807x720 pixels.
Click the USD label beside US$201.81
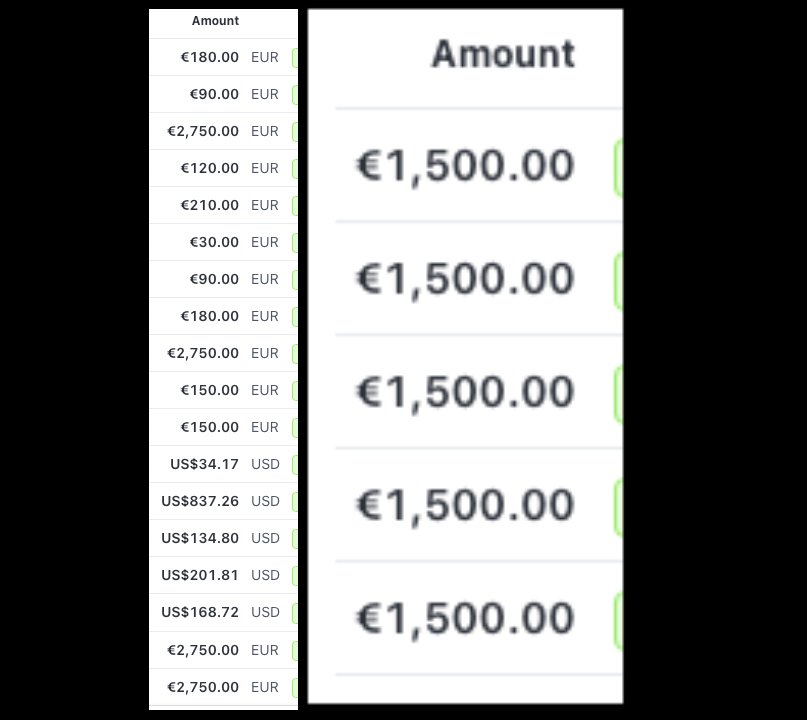coord(265,575)
